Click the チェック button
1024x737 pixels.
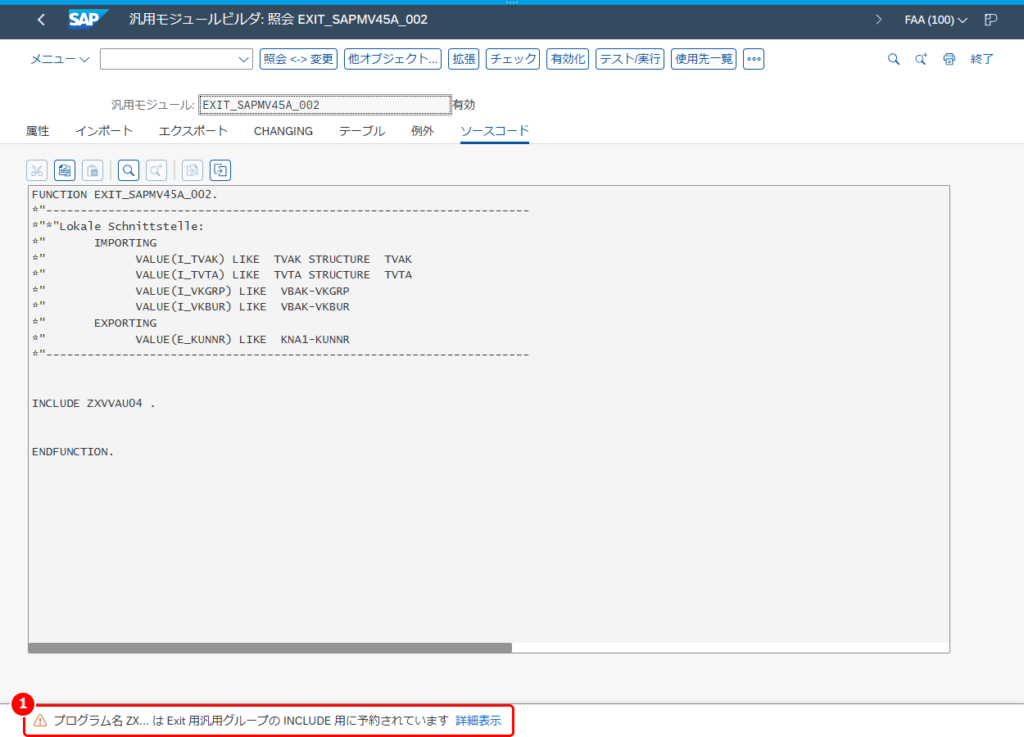[513, 59]
